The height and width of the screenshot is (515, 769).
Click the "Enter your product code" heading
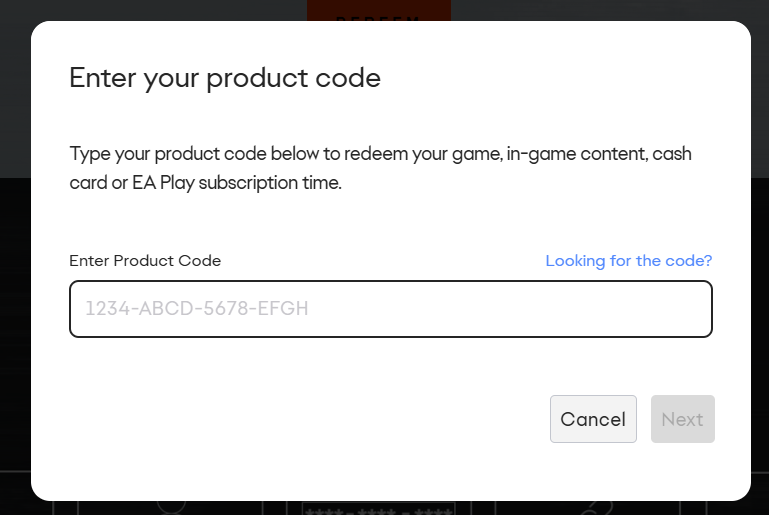click(x=225, y=78)
